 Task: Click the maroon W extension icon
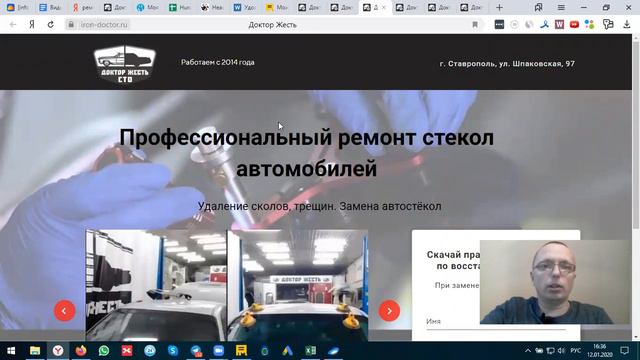(559, 24)
